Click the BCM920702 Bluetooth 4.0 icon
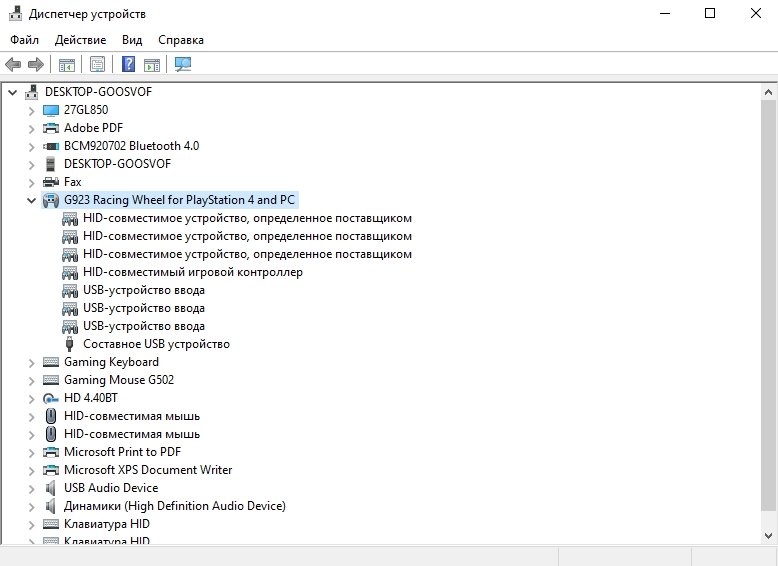The image size is (778, 566). (x=51, y=146)
